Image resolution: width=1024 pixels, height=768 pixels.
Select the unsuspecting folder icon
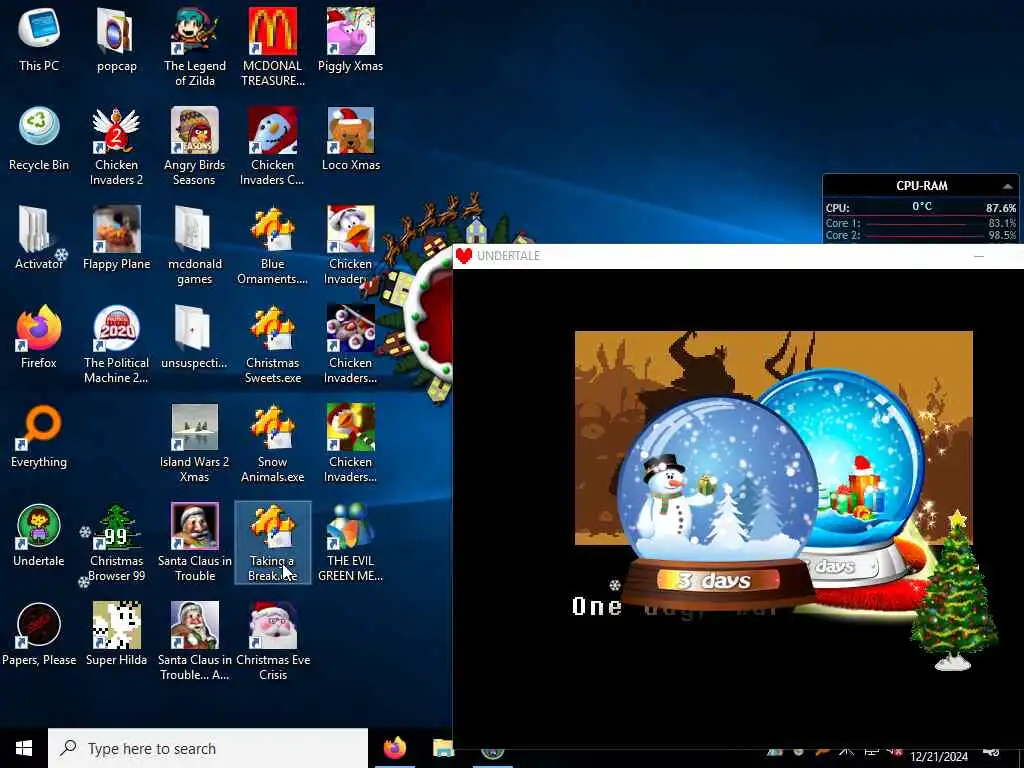(x=195, y=337)
